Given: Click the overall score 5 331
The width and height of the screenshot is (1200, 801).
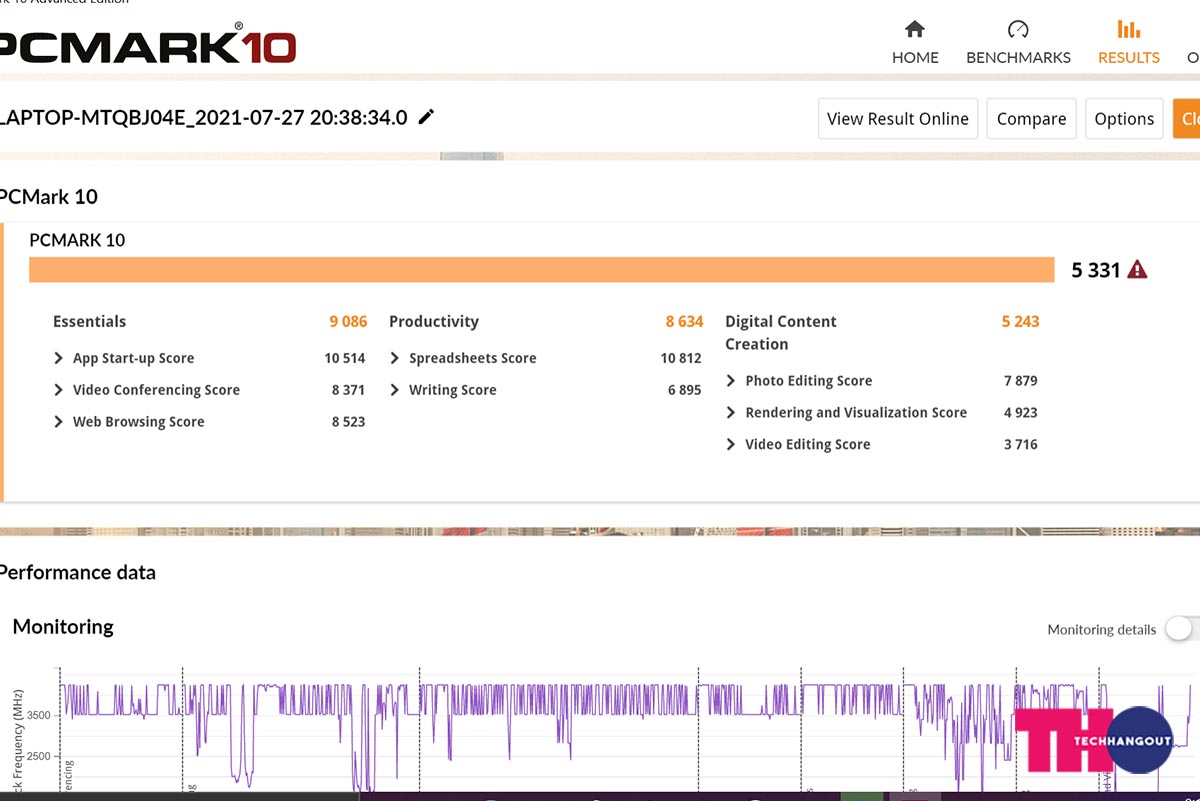Looking at the screenshot, I should click(1096, 270).
